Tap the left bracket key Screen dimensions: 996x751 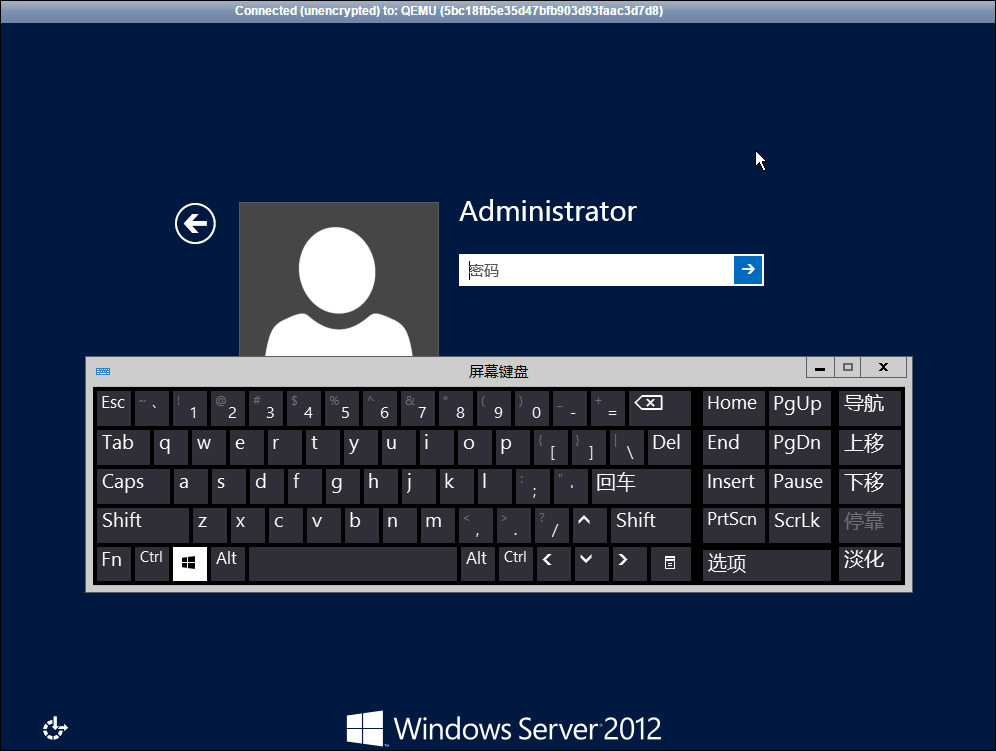(551, 447)
